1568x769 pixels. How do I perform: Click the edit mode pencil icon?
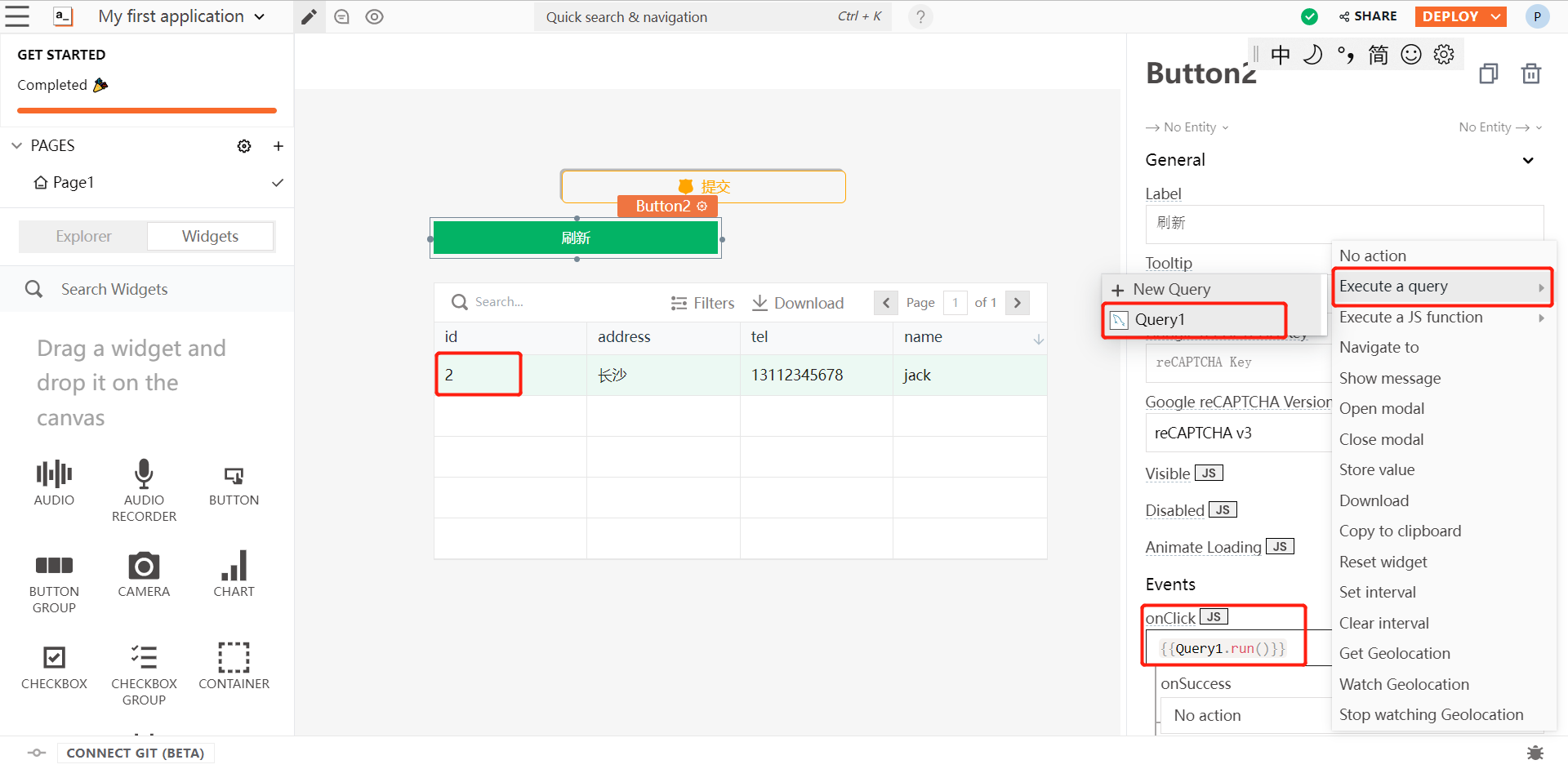[x=309, y=17]
